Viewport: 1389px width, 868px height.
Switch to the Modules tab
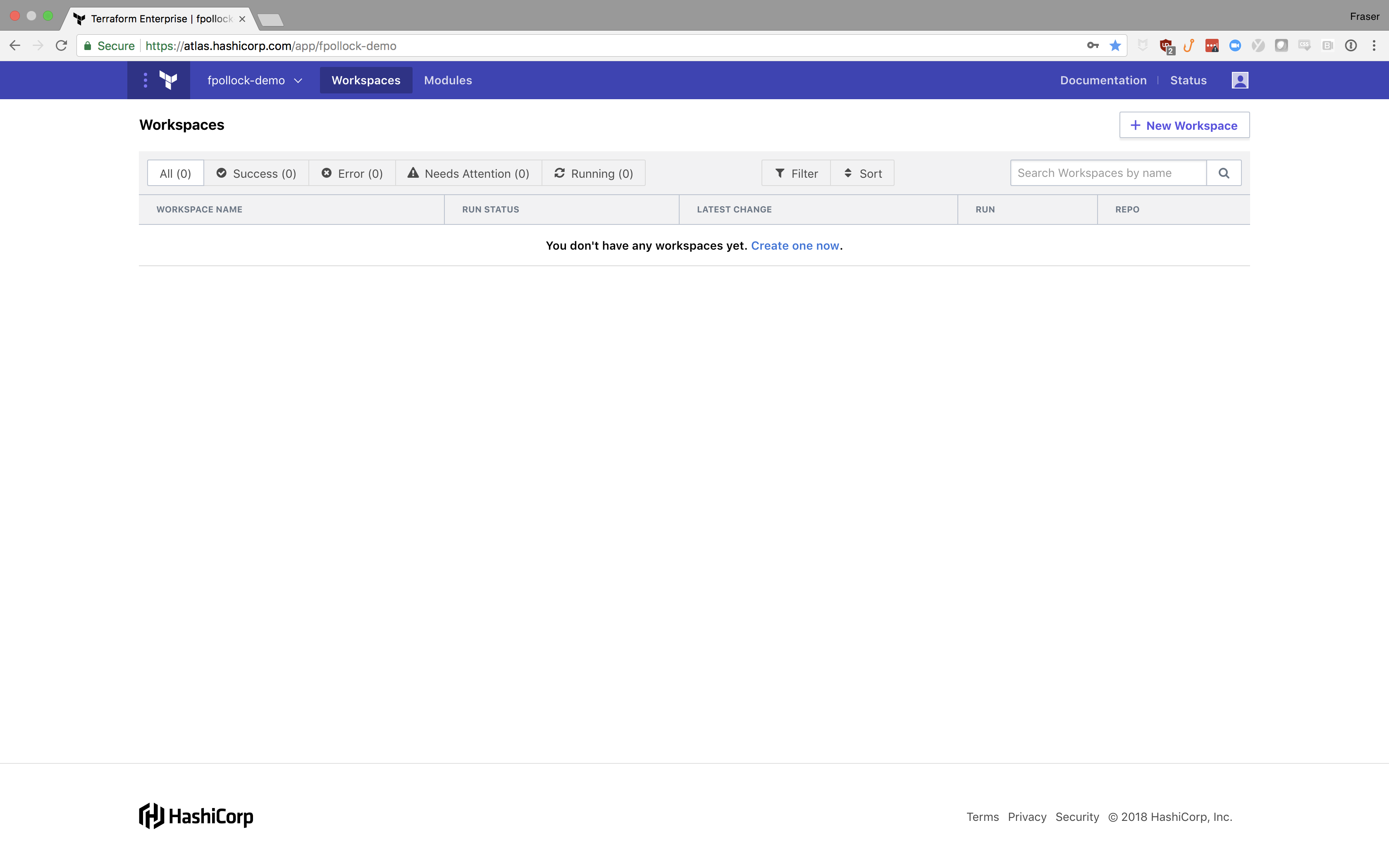448,80
